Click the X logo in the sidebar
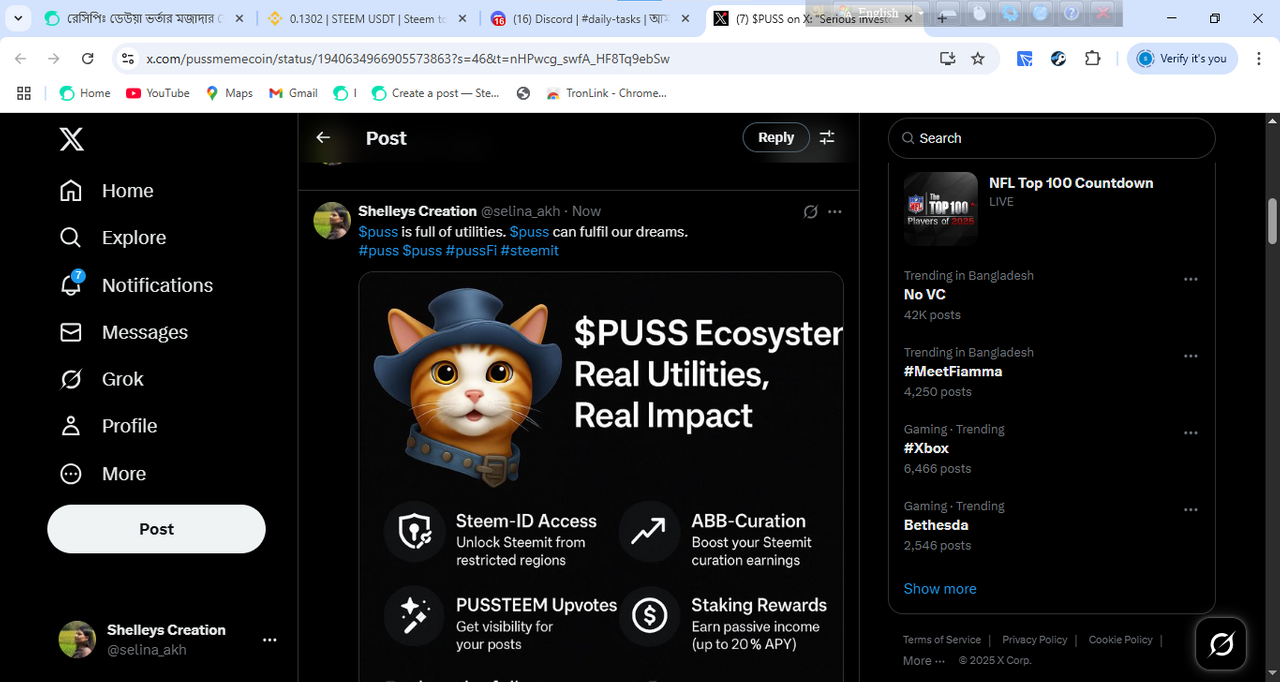 coord(71,139)
